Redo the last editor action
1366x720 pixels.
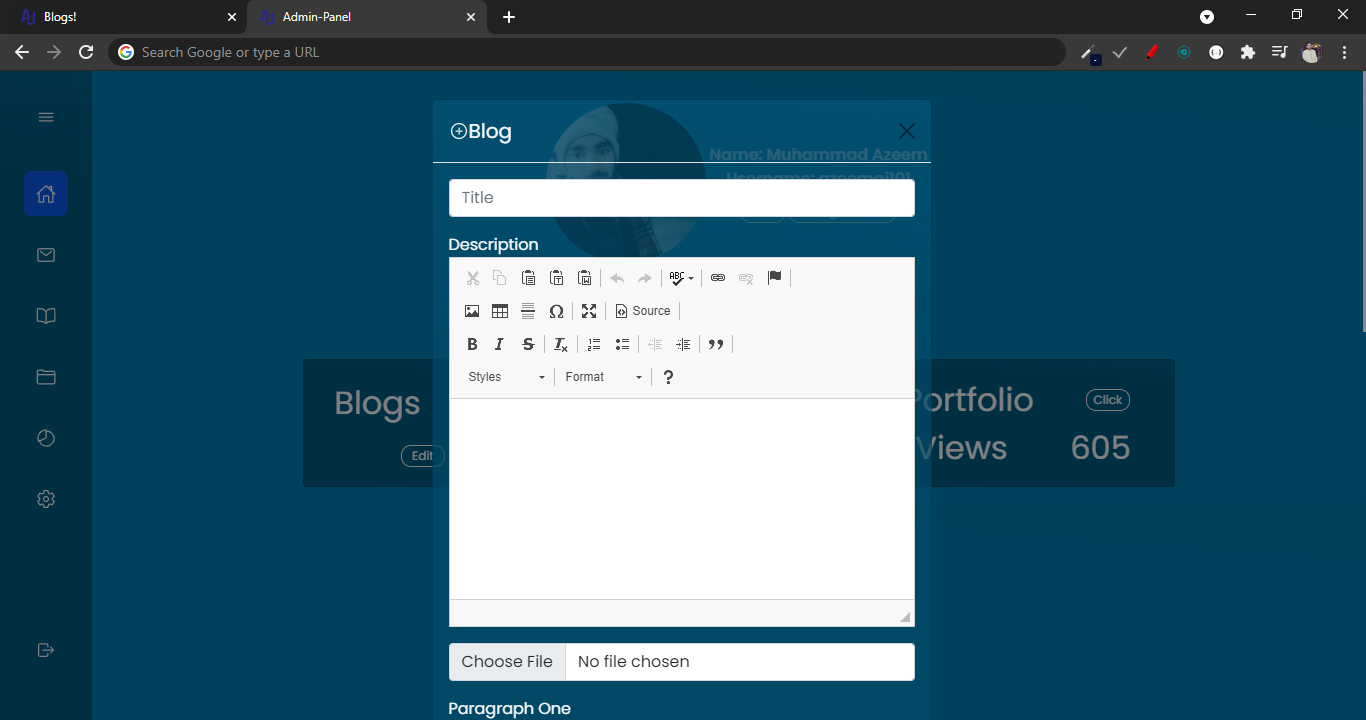tap(645, 278)
